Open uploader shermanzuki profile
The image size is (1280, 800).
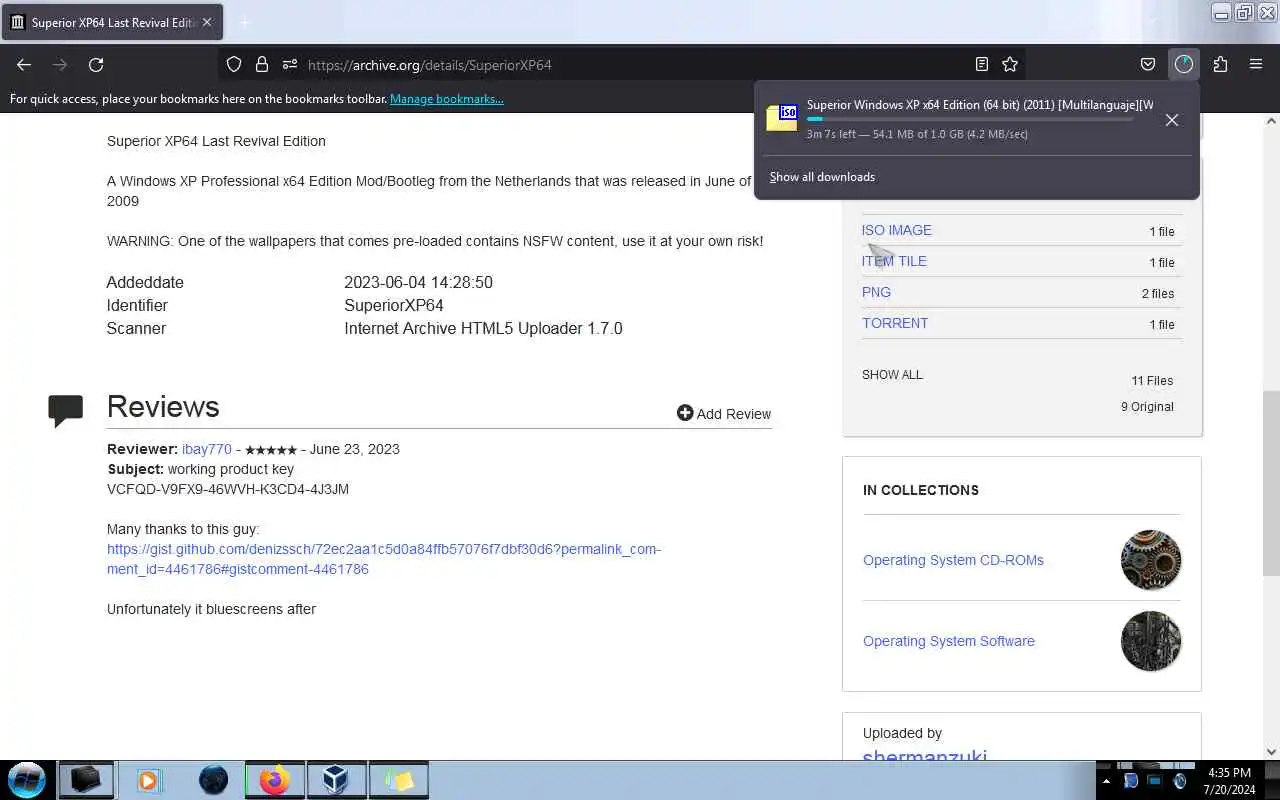pos(924,758)
